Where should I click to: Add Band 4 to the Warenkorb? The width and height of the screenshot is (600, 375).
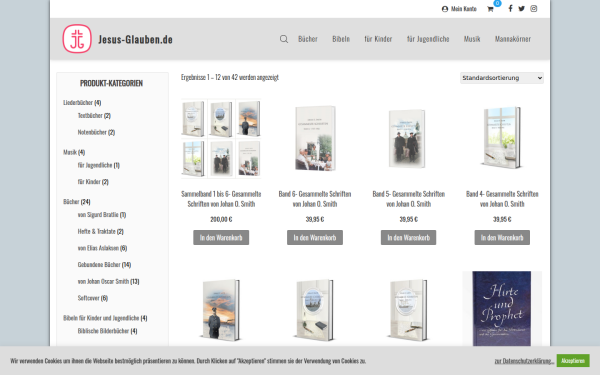[502, 238]
